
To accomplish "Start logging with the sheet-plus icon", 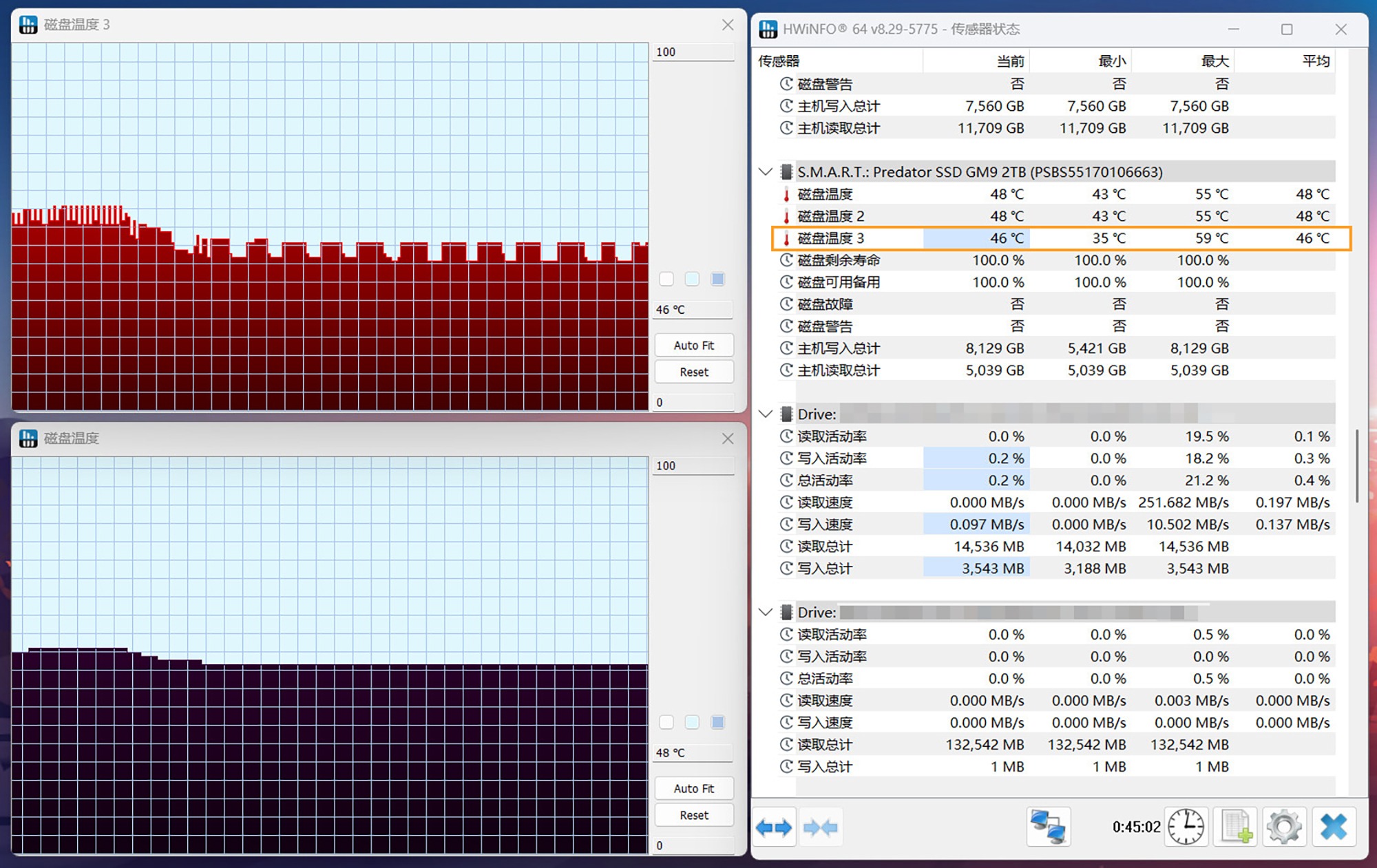I will (x=1236, y=826).
